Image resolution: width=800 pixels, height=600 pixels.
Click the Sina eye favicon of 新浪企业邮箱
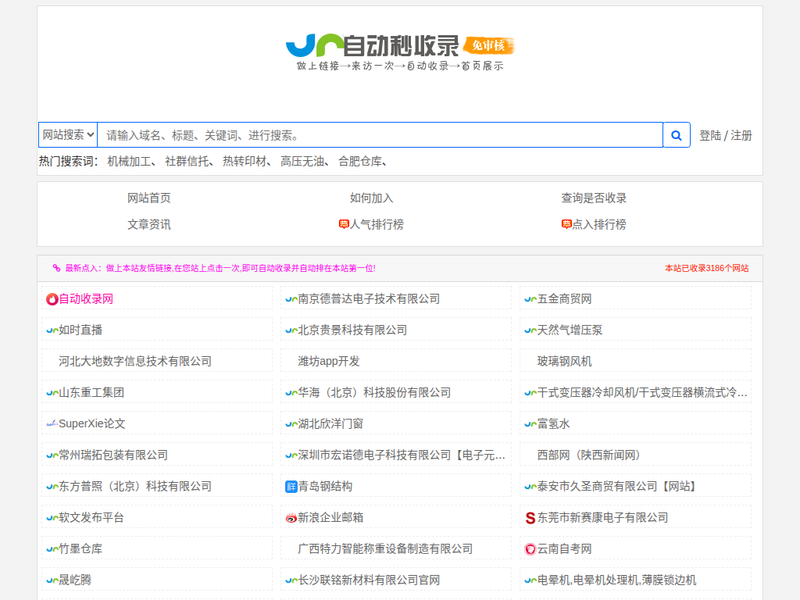coord(291,518)
